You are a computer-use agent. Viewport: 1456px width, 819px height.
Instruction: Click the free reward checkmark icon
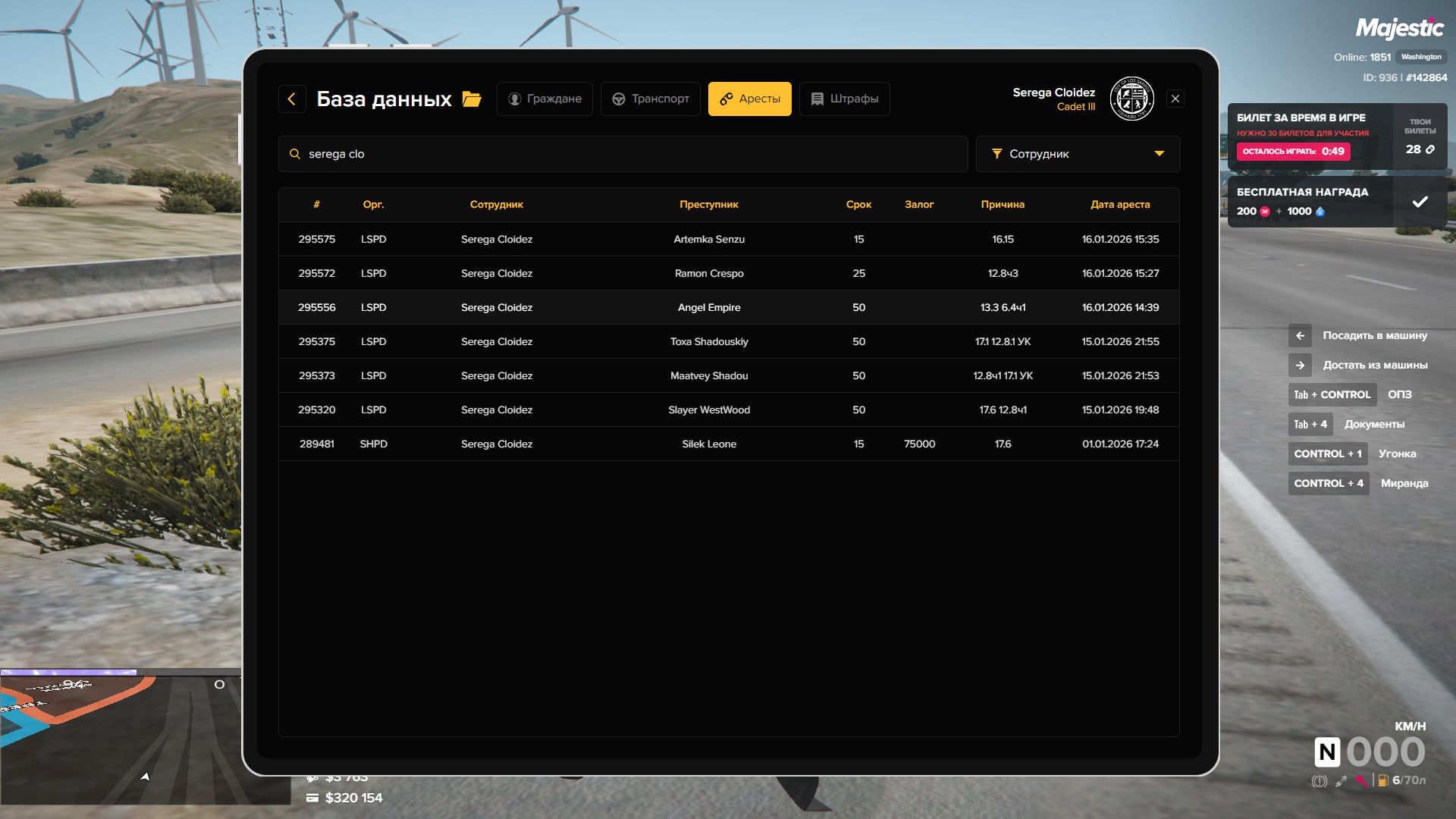tap(1420, 202)
